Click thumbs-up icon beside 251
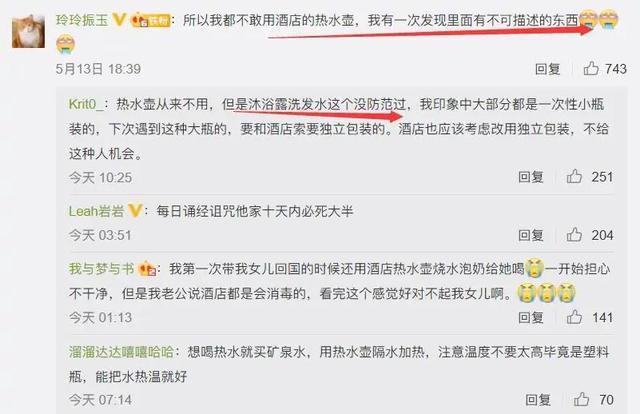This screenshot has height=414, width=640. pyautogui.click(x=574, y=177)
